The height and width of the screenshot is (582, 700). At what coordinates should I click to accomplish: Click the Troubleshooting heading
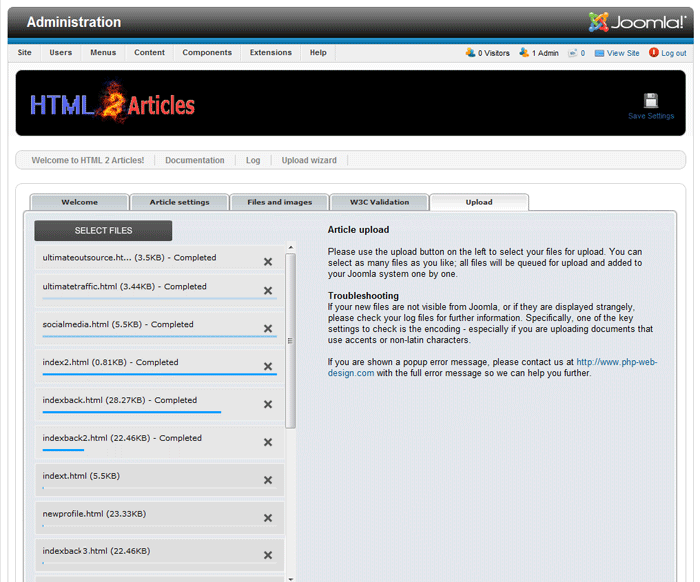(x=363, y=296)
